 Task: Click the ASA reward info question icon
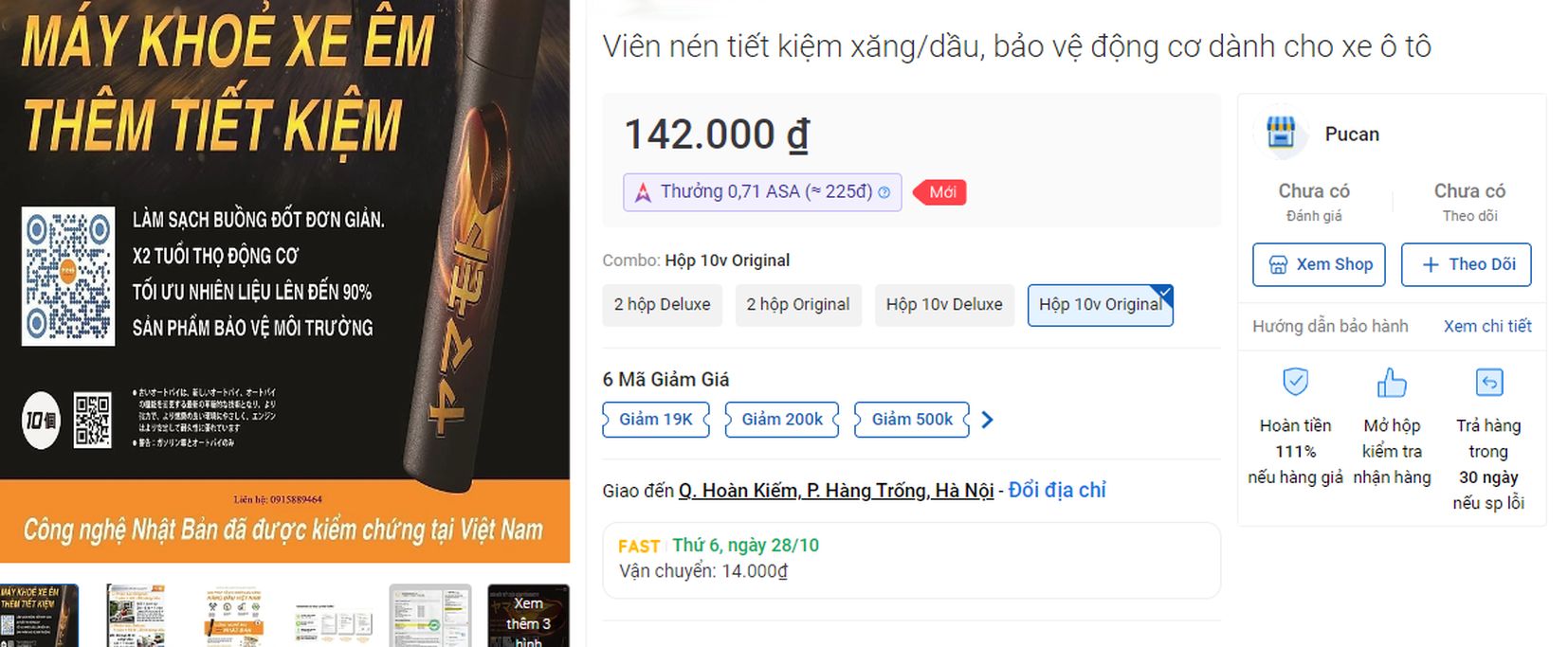pos(884,192)
